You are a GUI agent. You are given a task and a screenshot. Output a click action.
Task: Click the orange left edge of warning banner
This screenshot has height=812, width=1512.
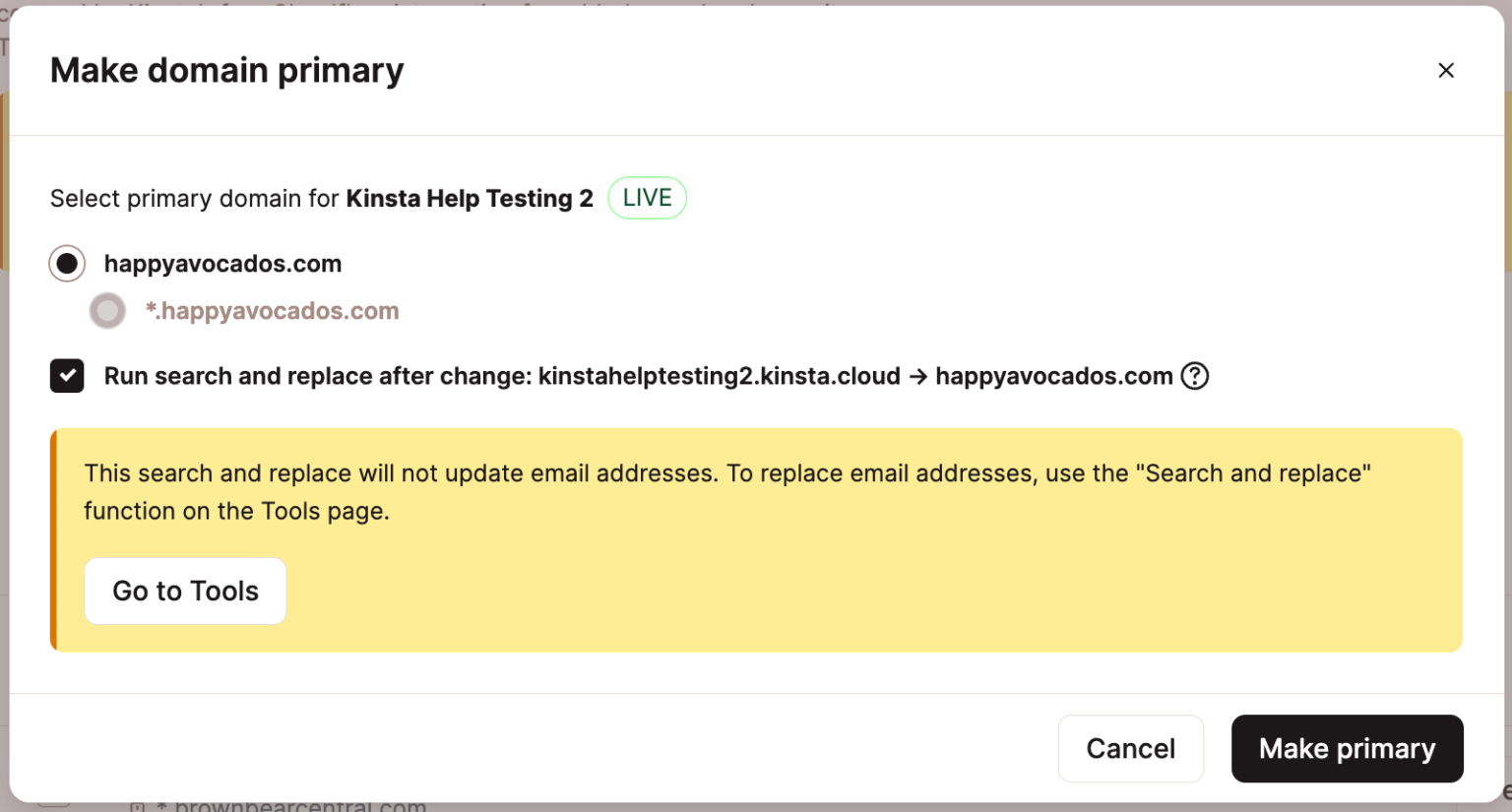pyautogui.click(x=54, y=539)
